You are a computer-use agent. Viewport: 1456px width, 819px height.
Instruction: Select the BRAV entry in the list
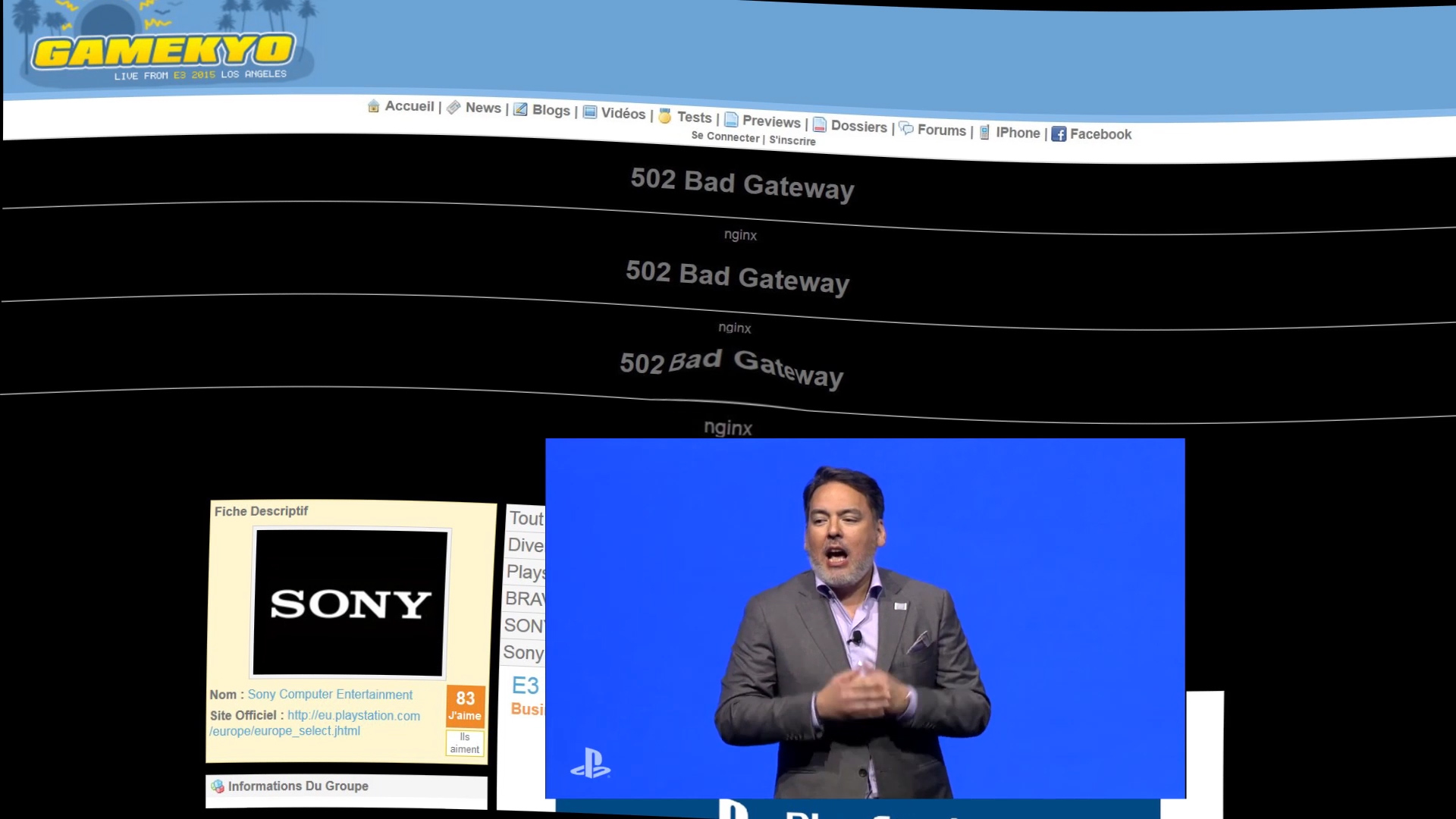(x=525, y=599)
